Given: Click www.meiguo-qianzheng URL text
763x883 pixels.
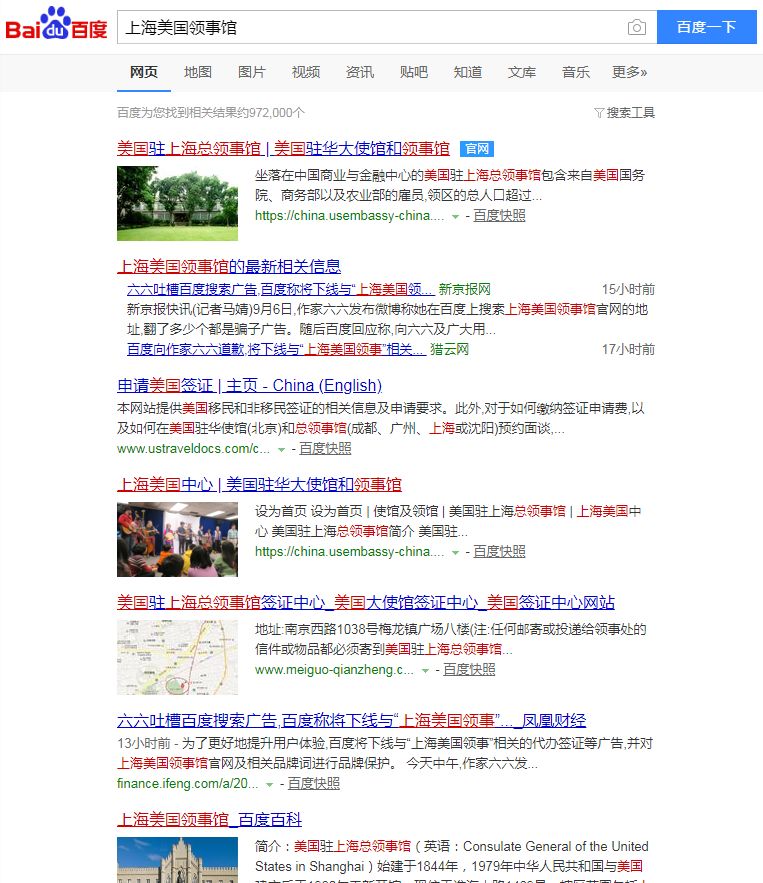Looking at the screenshot, I should pyautogui.click(x=334, y=670).
